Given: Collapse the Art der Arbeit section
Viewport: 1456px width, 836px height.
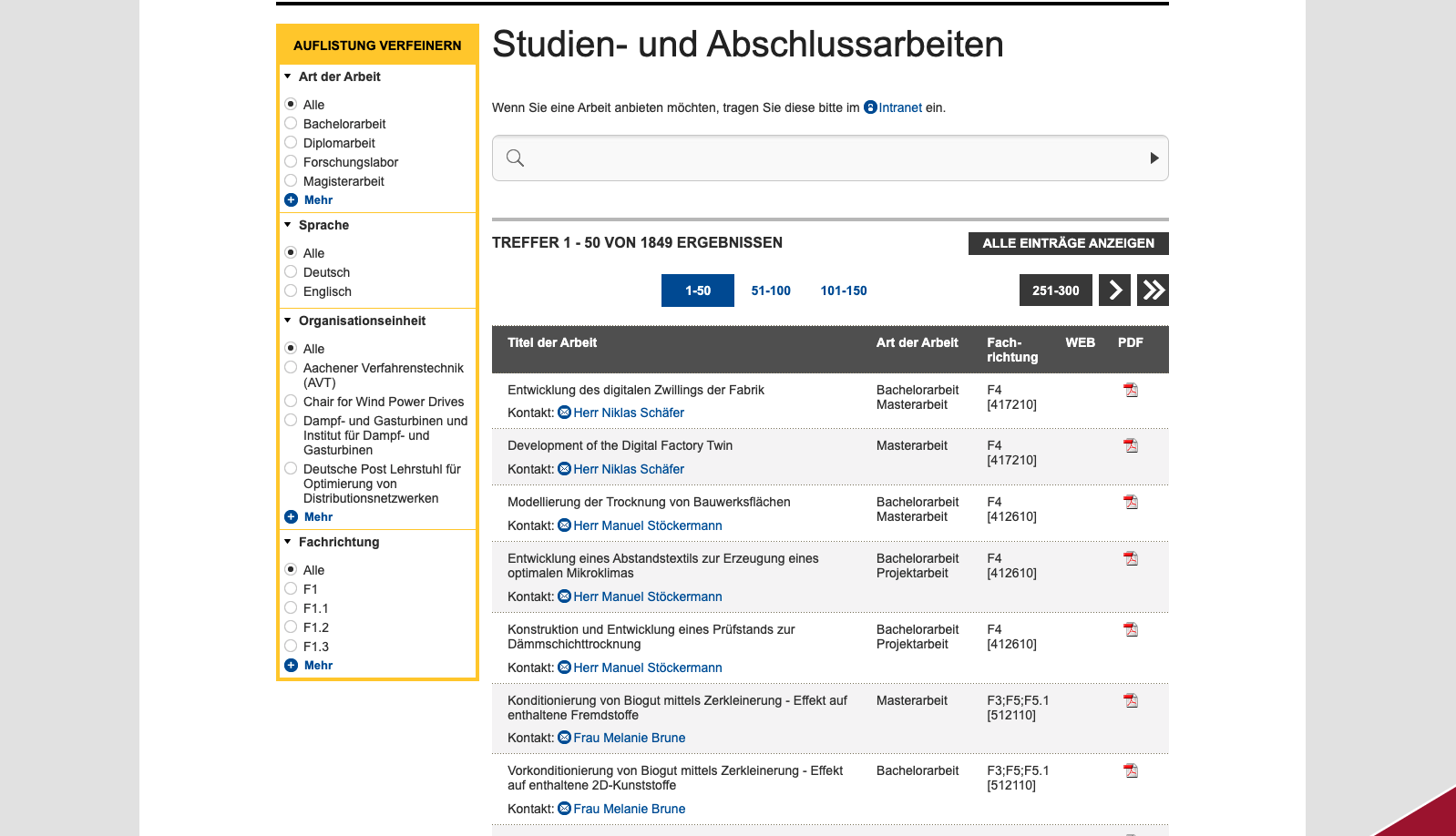Looking at the screenshot, I should coord(288,77).
